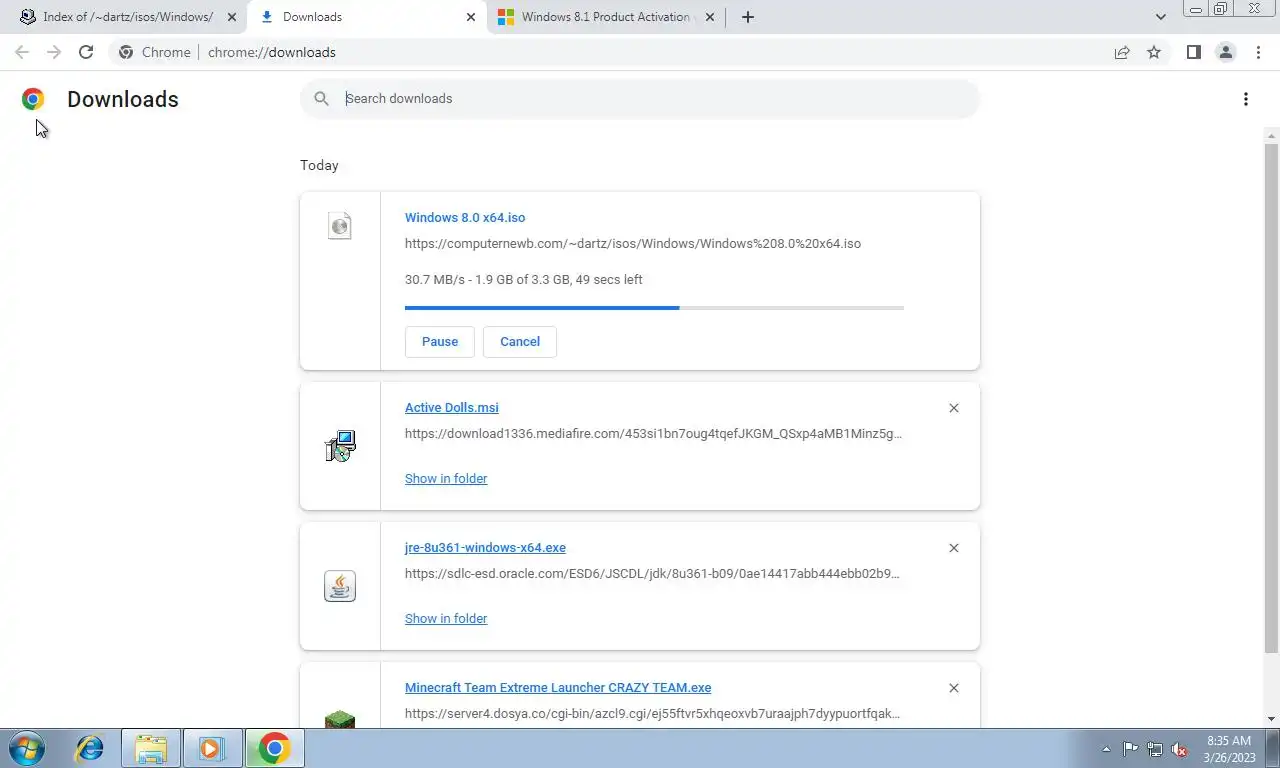Open Minecraft Team Extreme Launcher CRAZY TEAM.exe link
This screenshot has height=768, width=1280.
tap(558, 688)
